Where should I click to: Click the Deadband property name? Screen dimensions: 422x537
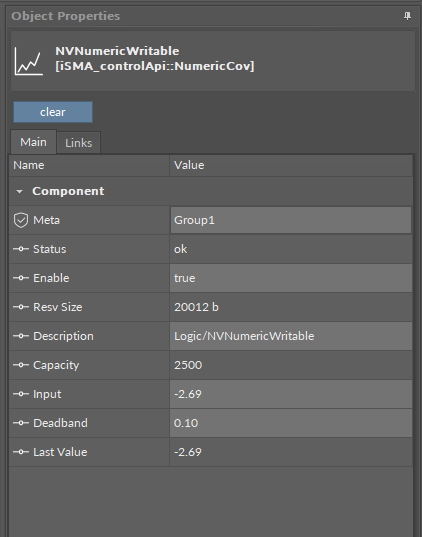[x=60, y=423]
